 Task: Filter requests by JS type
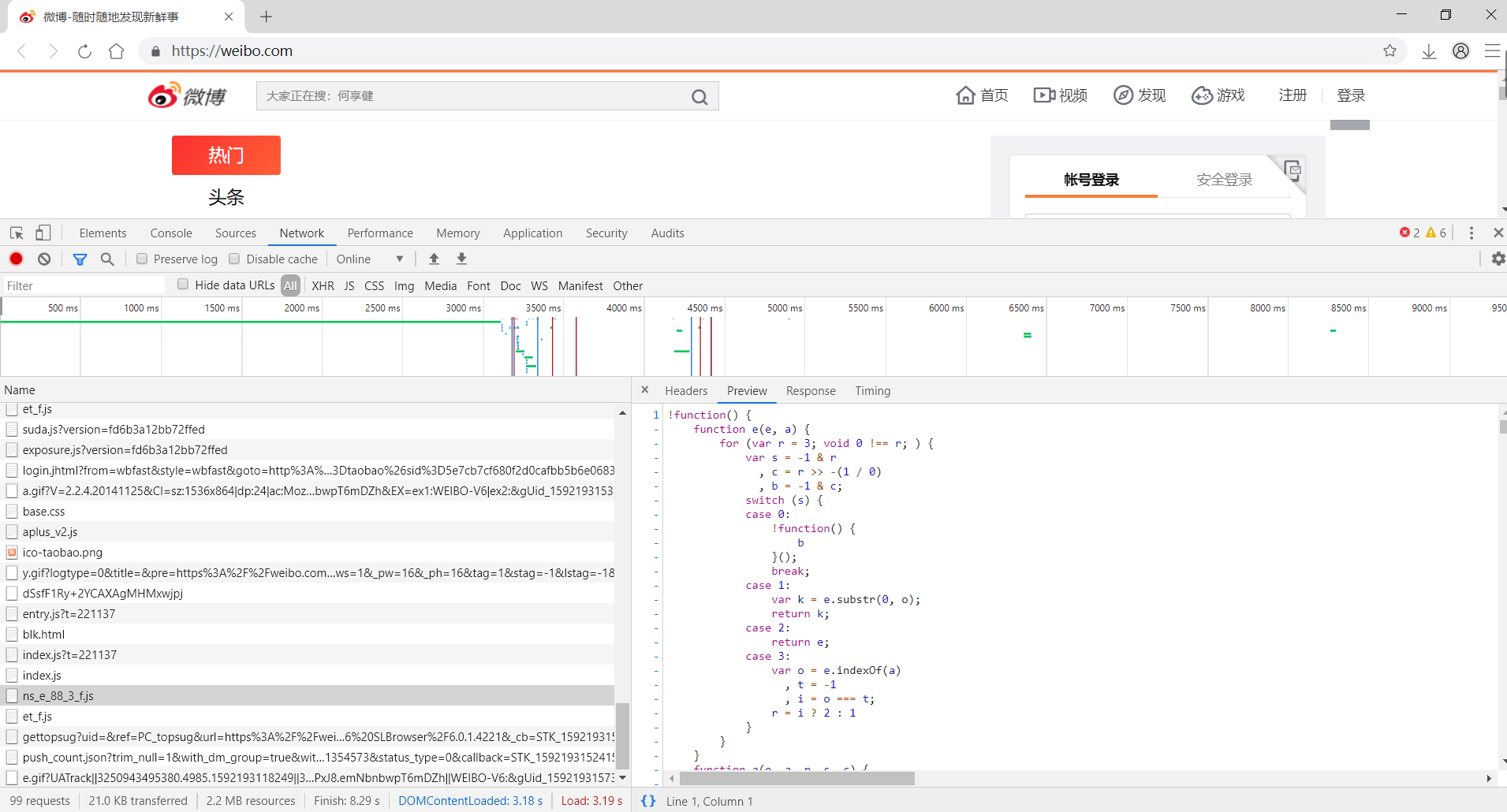[x=349, y=285]
